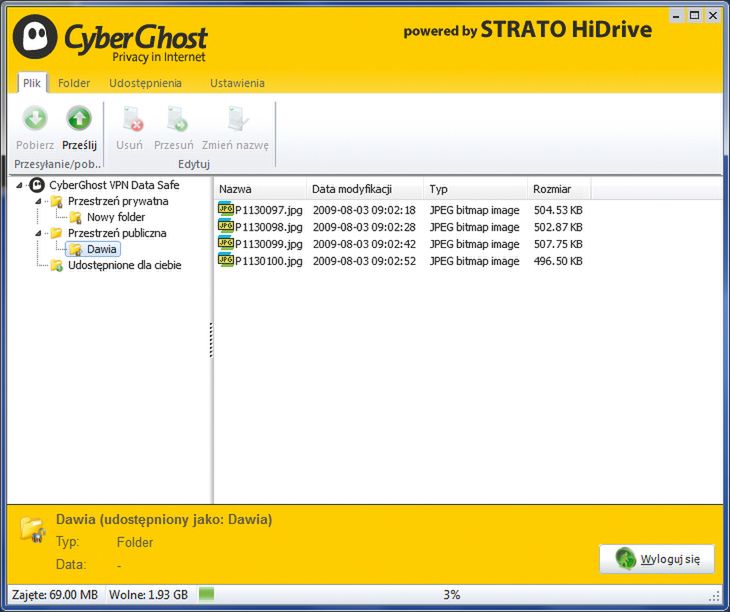This screenshot has height=612, width=730.
Task: Click the Nowy folder icon in tree
Action: click(75, 217)
